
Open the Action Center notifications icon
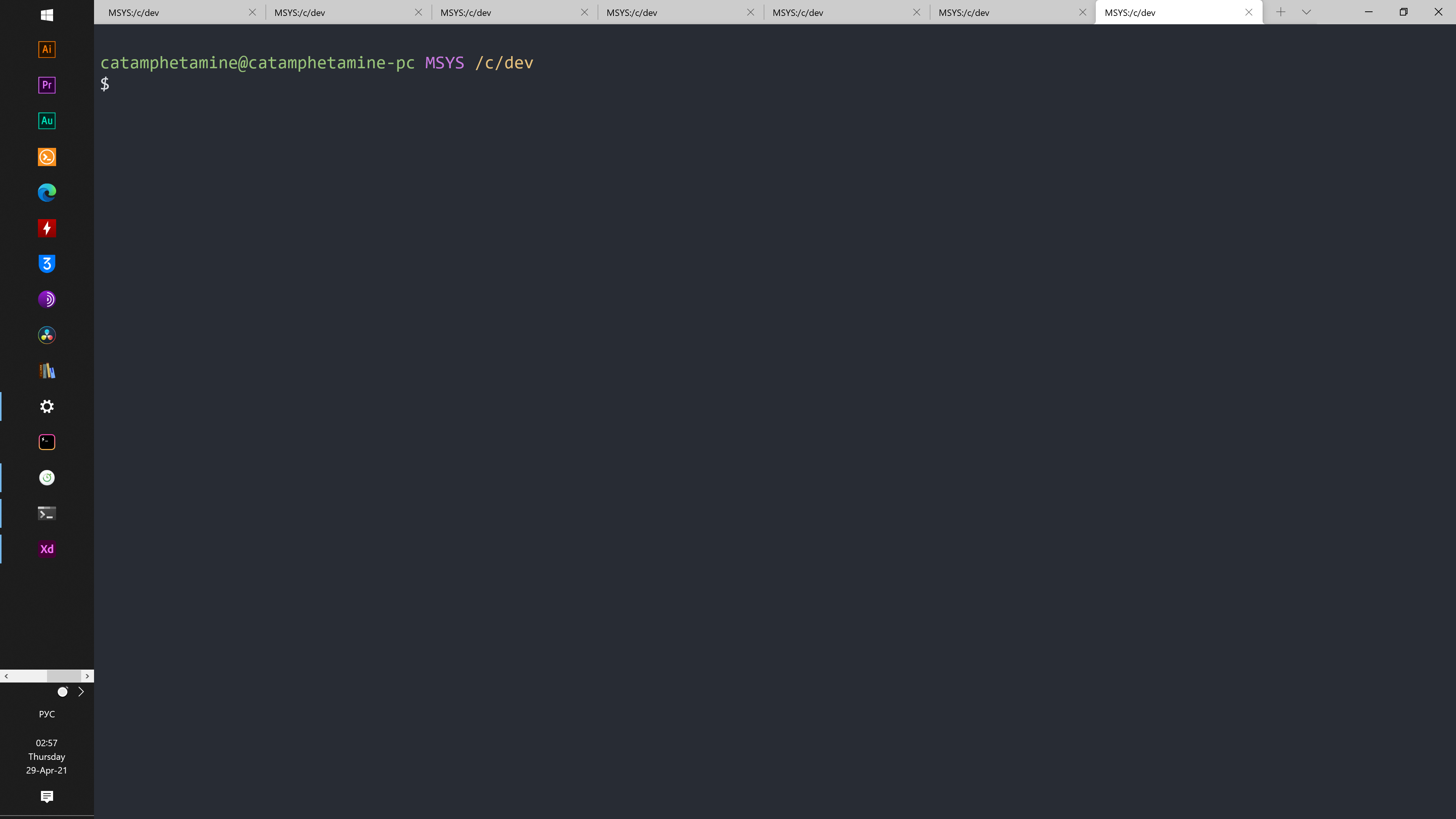(x=47, y=796)
